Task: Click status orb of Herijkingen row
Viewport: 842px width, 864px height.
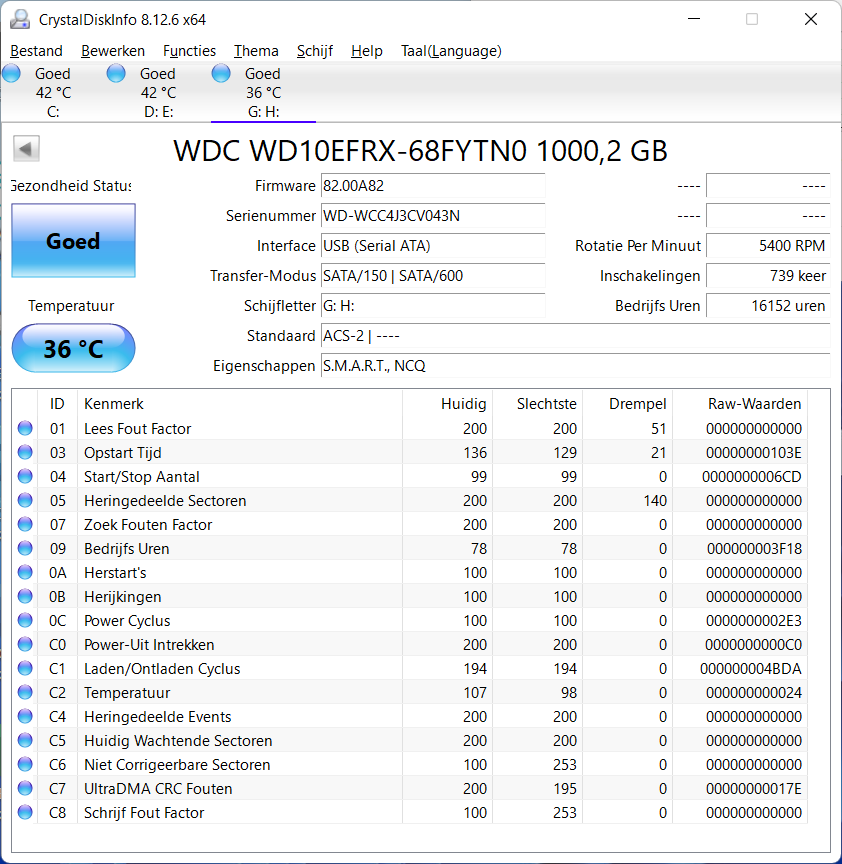Action: [25, 596]
